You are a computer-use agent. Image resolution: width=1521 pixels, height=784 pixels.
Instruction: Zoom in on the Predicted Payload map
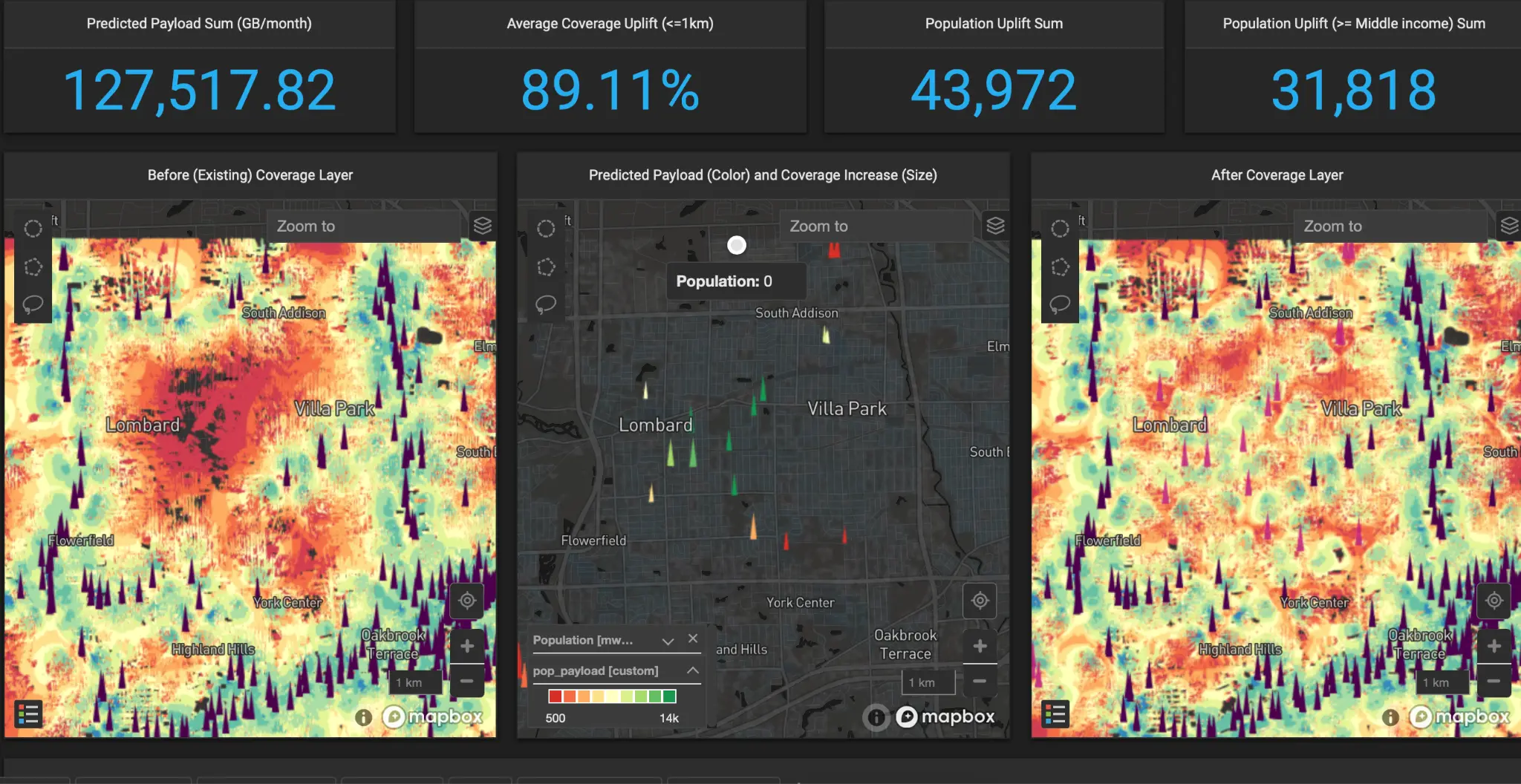[x=980, y=646]
